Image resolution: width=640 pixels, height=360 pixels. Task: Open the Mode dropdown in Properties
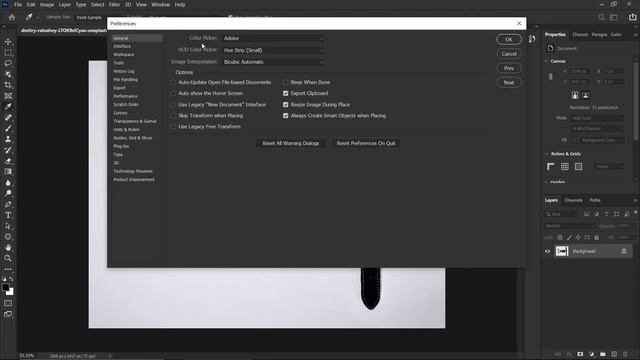[x=597, y=118]
